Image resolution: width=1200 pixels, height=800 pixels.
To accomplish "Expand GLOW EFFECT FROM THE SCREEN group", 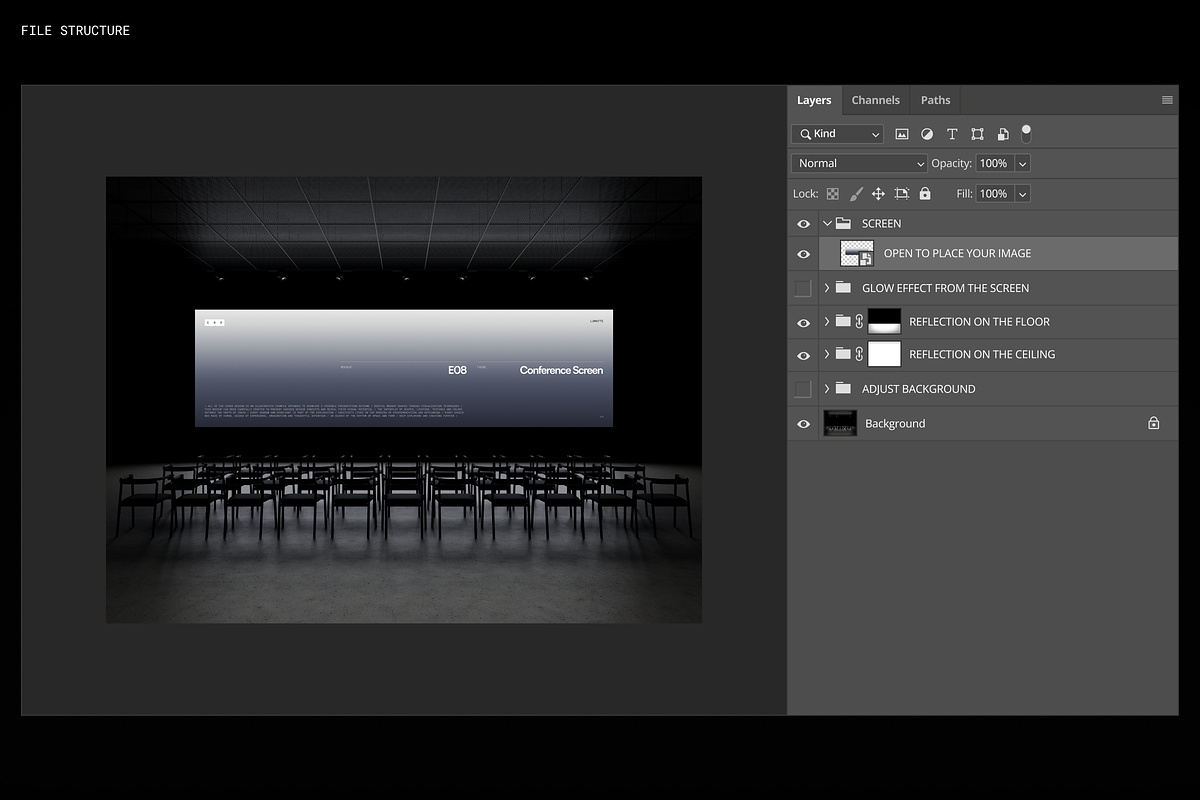I will (827, 288).
